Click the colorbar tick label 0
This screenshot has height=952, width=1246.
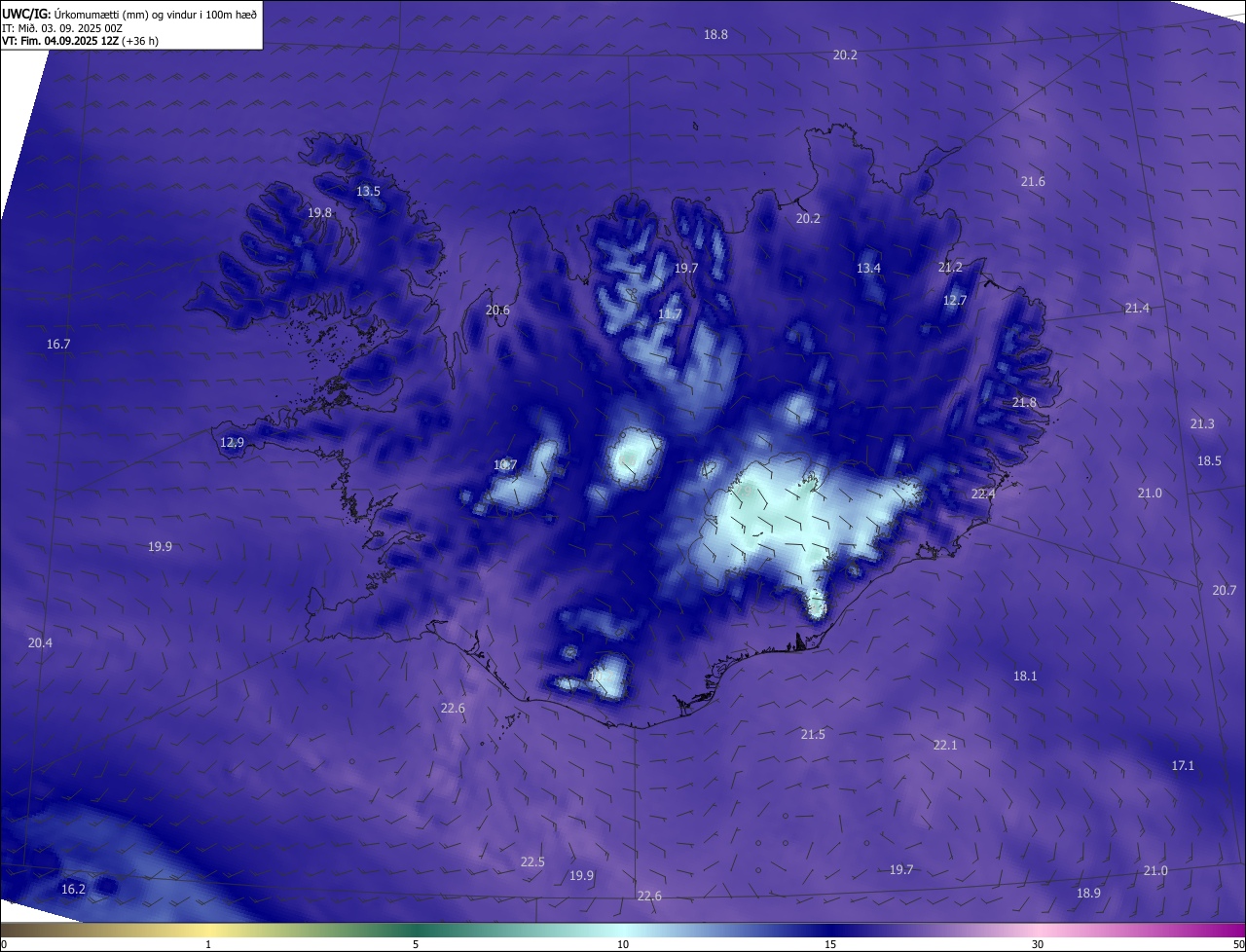click(4, 944)
